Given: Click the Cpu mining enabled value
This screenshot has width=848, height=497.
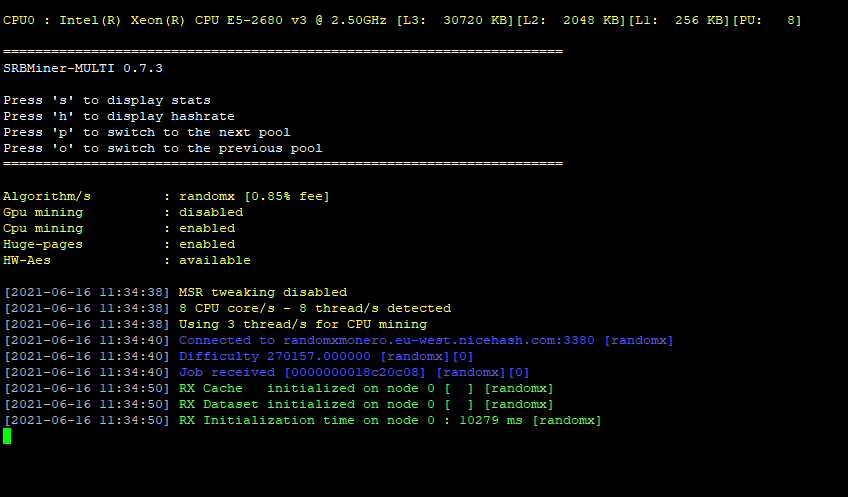Looking at the screenshot, I should [207, 228].
